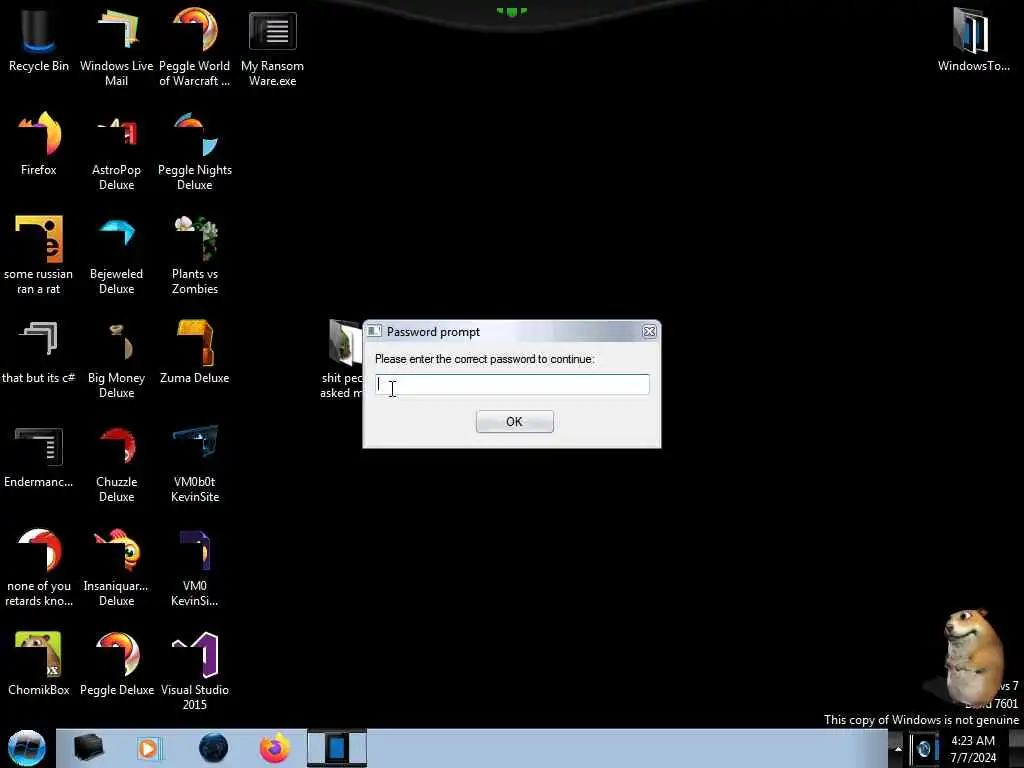Select Peggle Nights Deluxe desktop icon
Image resolution: width=1024 pixels, height=768 pixels.
click(195, 152)
